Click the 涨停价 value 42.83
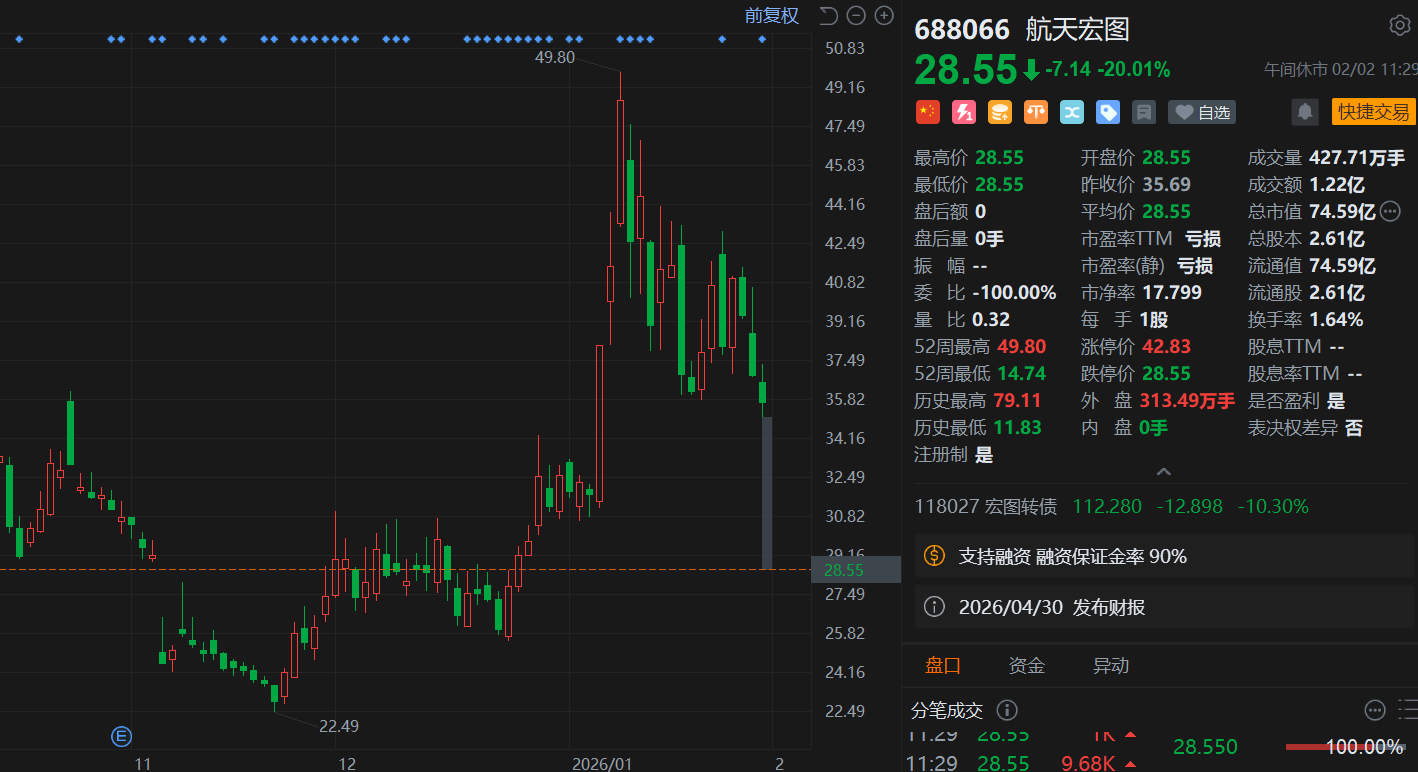This screenshot has width=1418, height=772. coord(1165,347)
